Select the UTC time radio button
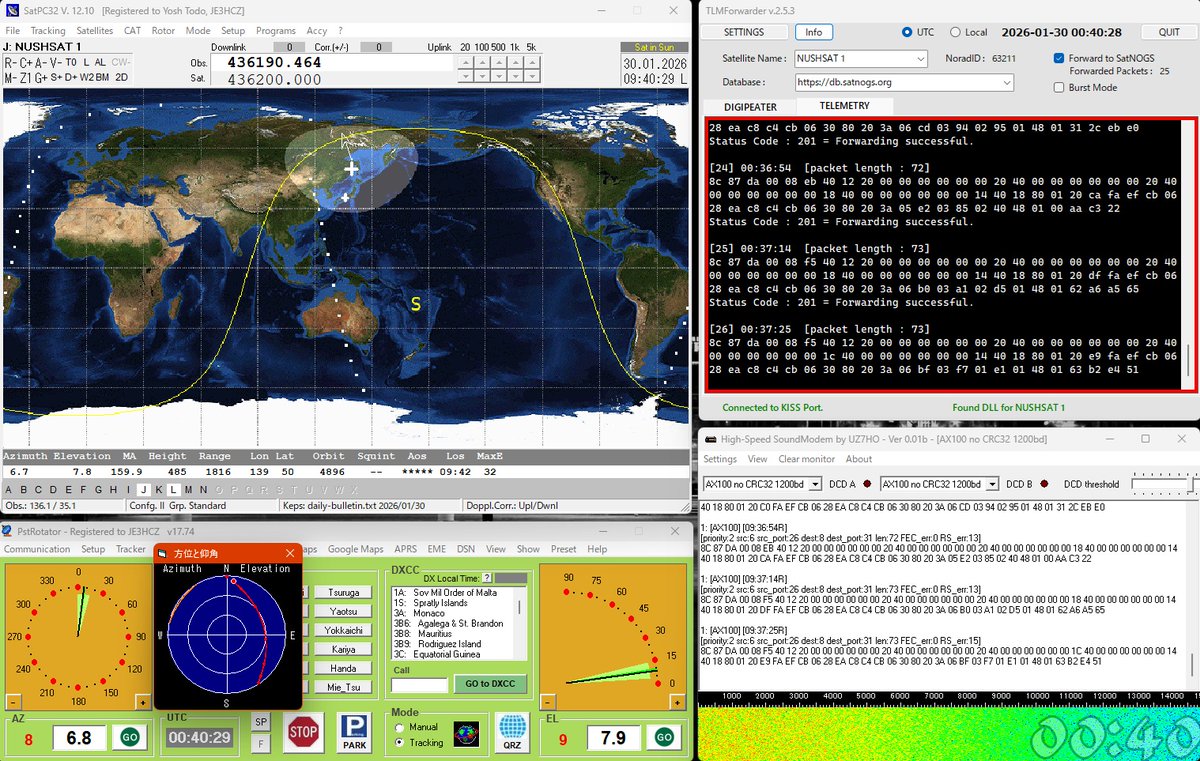1200x761 pixels. pyautogui.click(x=908, y=32)
